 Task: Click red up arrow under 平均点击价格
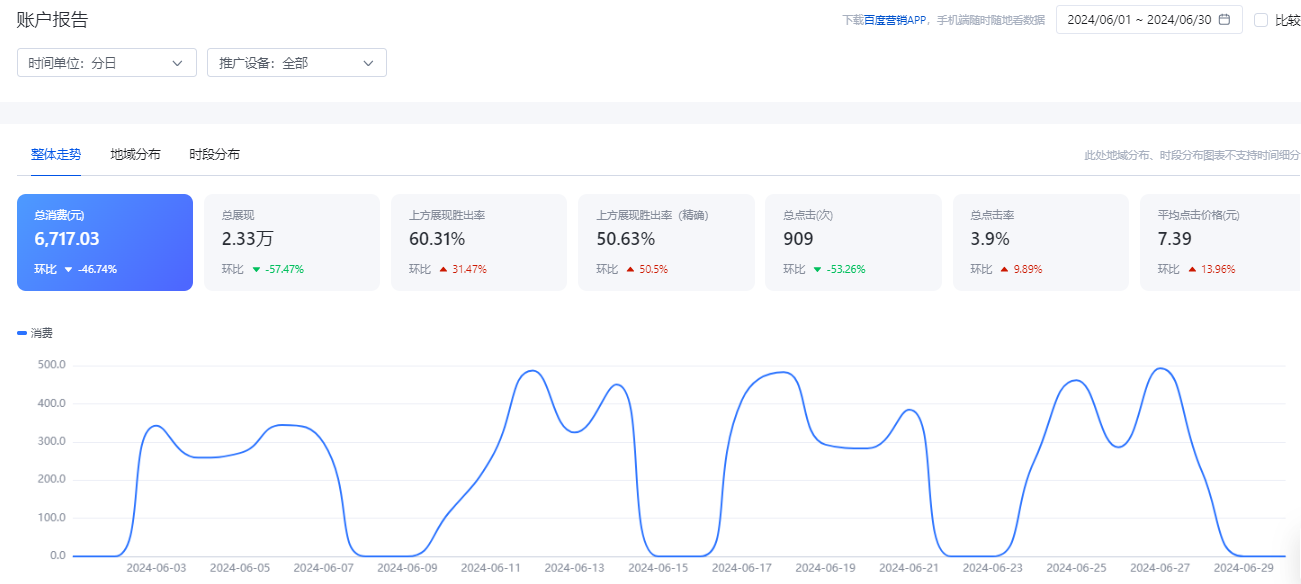pyautogui.click(x=1192, y=270)
